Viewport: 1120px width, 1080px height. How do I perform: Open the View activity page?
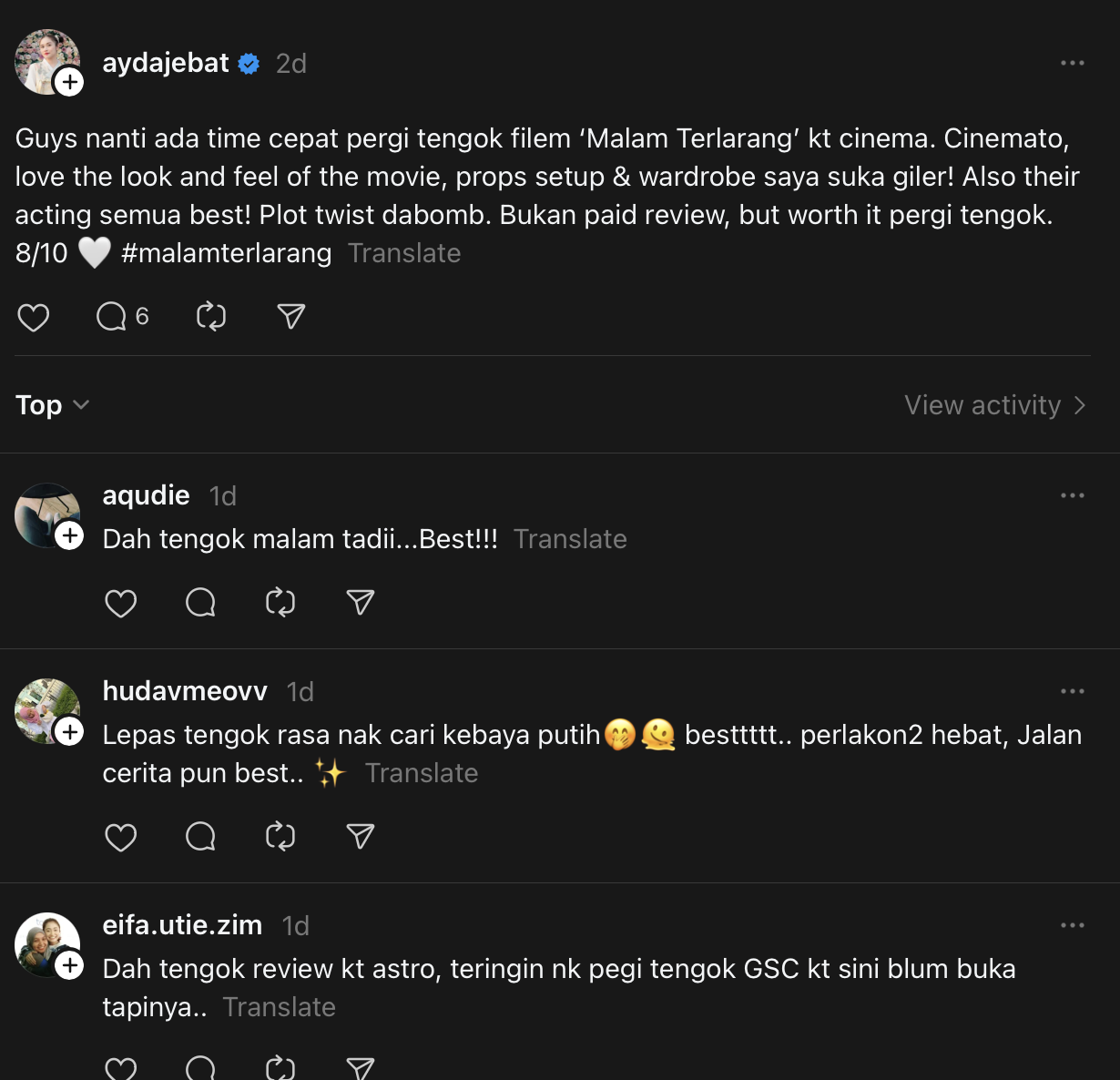pyautogui.click(x=994, y=405)
